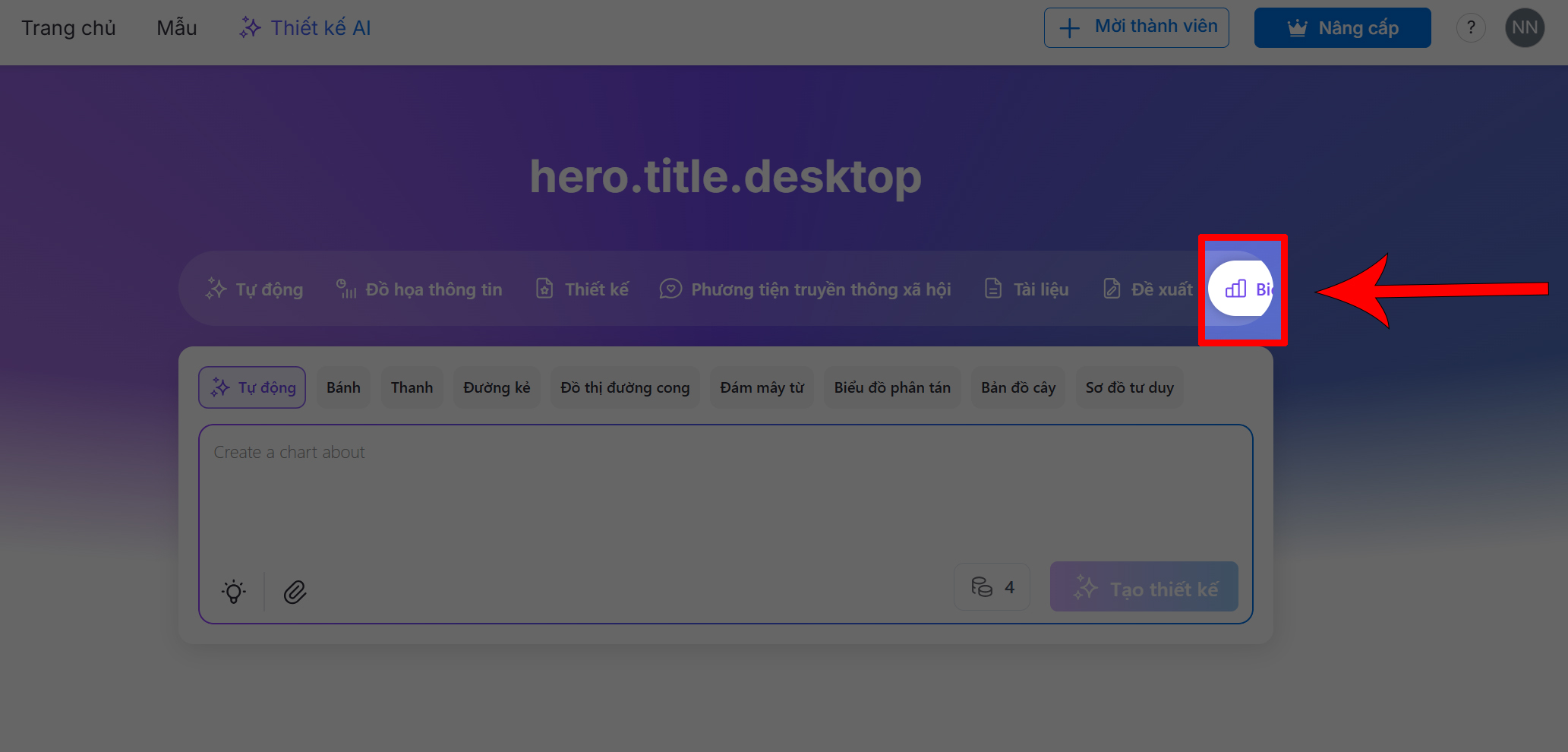Pick the Đám mây từ chart type

tap(762, 387)
